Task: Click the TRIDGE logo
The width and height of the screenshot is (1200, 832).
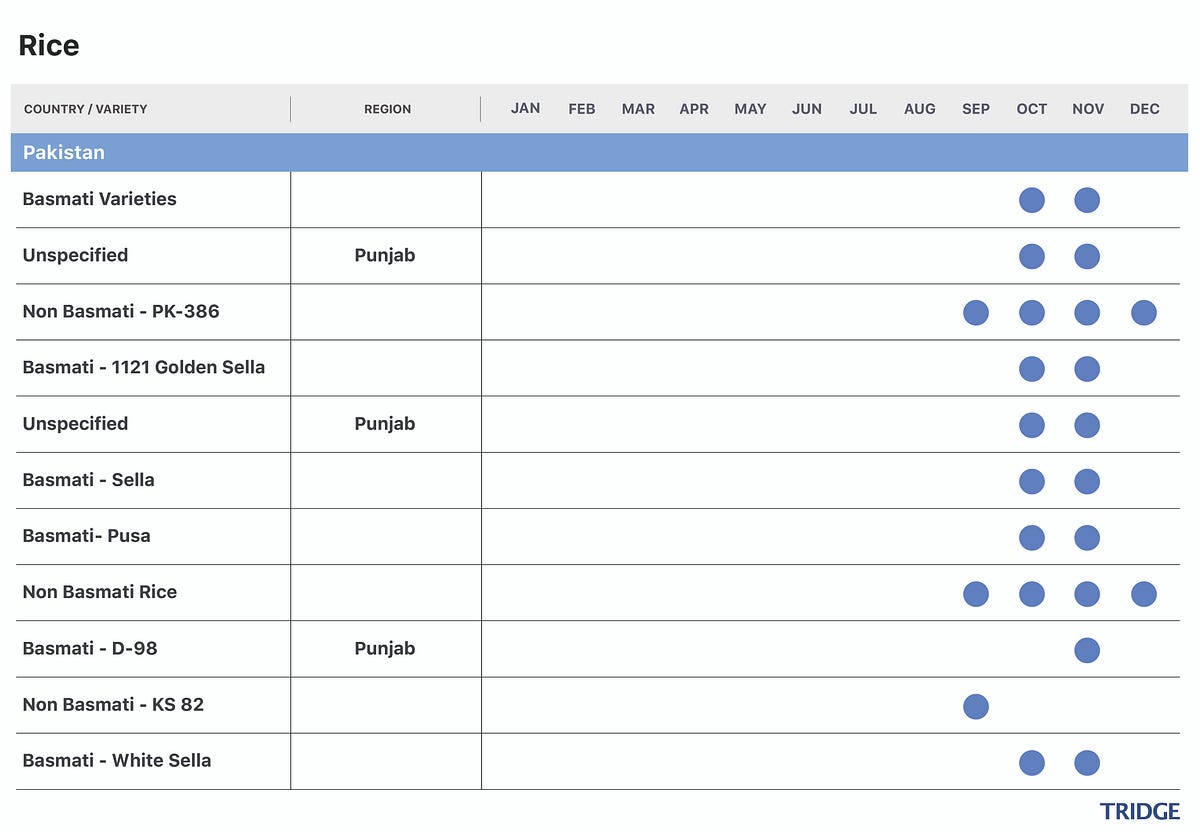Action: 1139,811
